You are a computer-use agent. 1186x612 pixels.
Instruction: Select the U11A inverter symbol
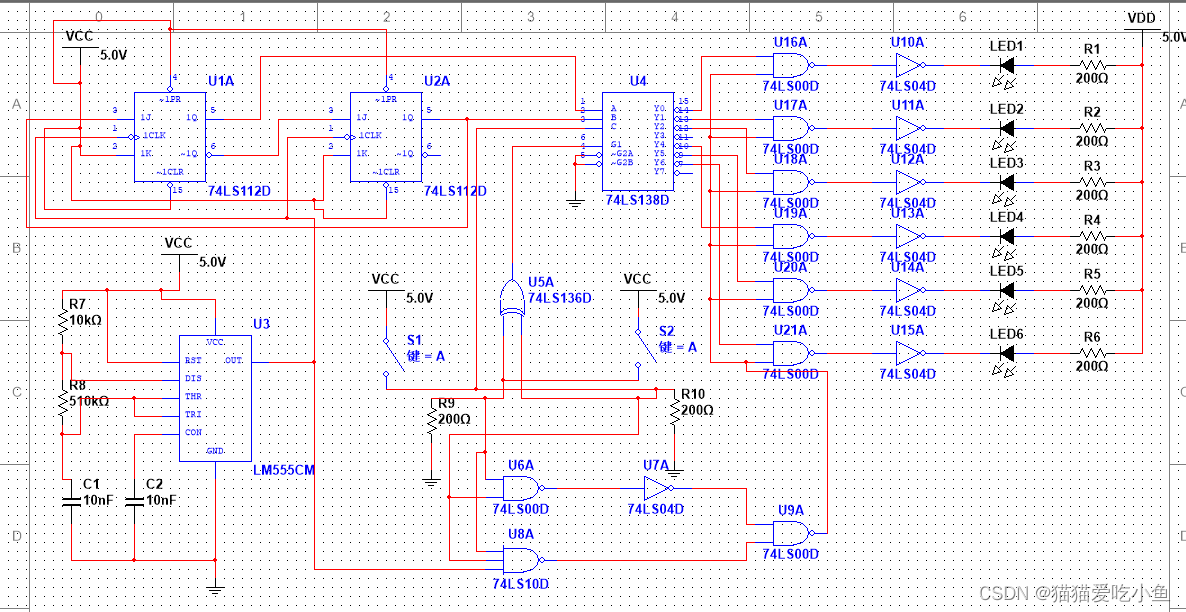coord(911,127)
